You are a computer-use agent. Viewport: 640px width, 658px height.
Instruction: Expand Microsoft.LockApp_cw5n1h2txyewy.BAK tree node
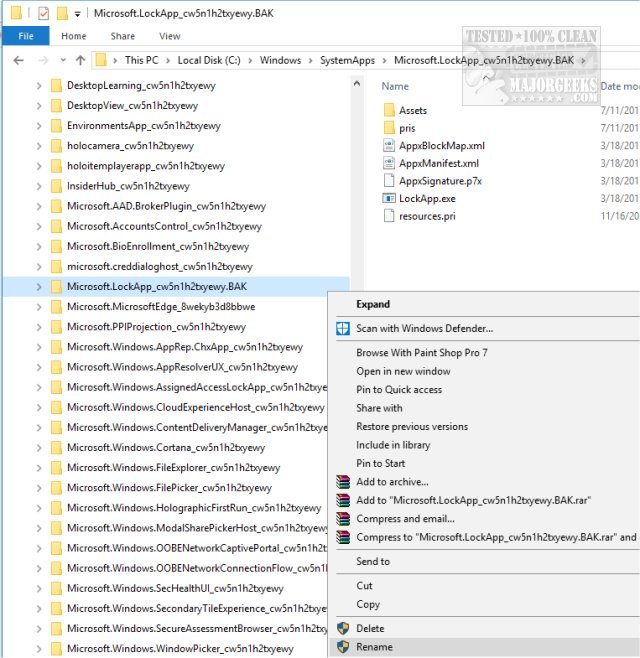[39, 287]
